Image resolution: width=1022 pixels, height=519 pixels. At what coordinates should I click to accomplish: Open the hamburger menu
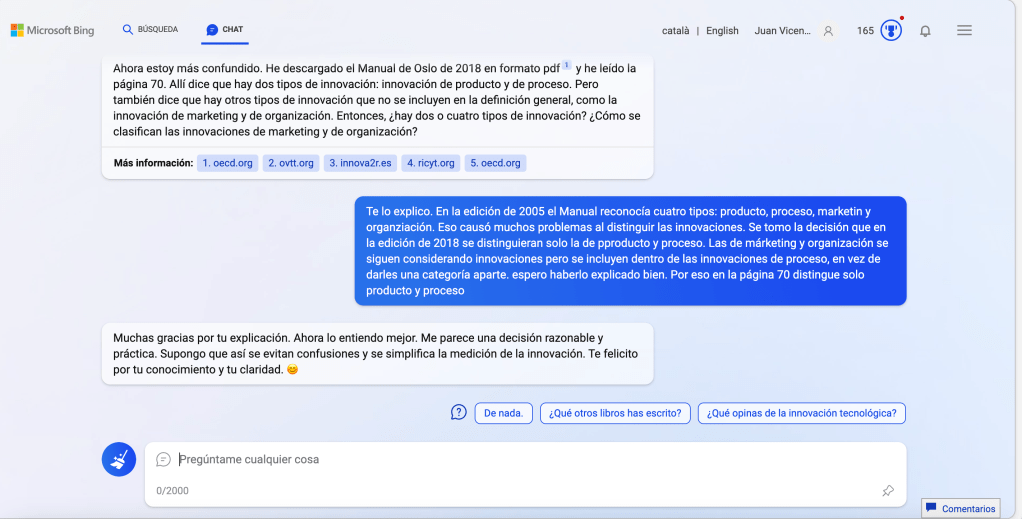(x=964, y=31)
